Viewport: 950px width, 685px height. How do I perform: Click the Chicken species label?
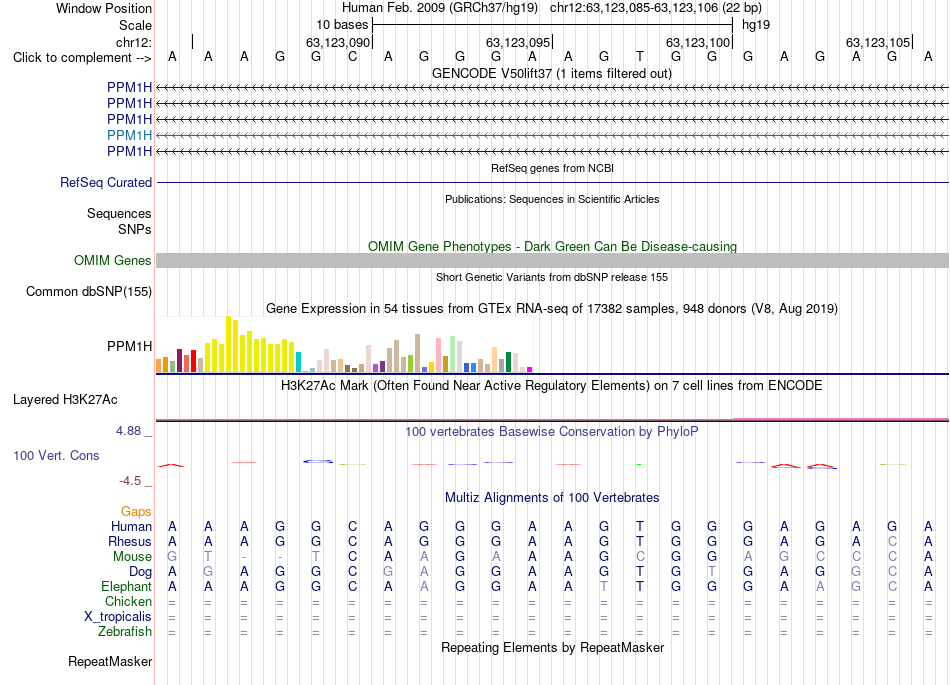pos(128,601)
